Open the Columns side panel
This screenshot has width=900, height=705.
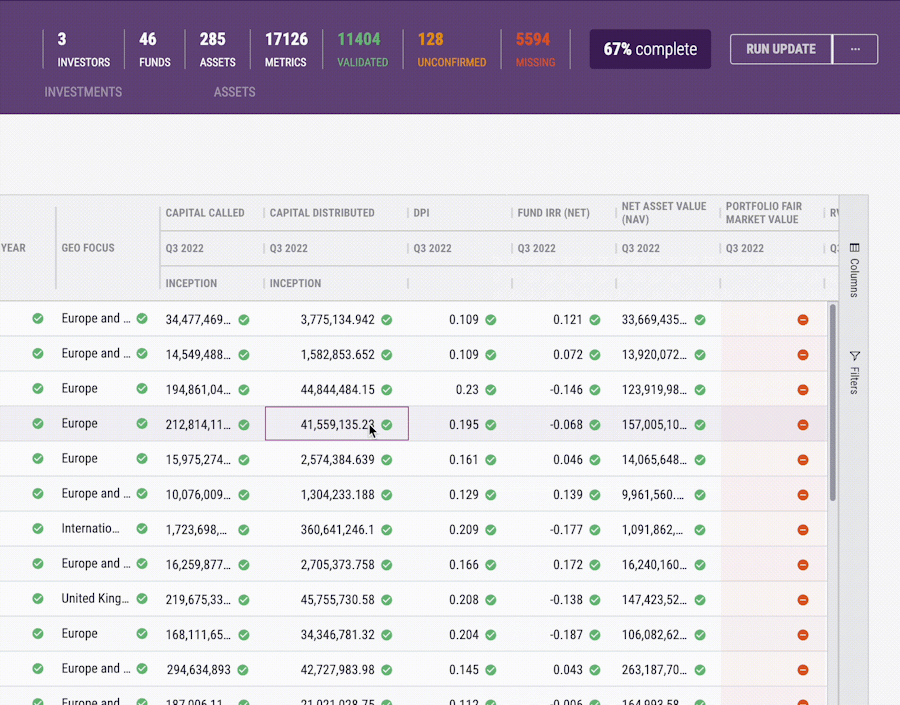click(854, 270)
